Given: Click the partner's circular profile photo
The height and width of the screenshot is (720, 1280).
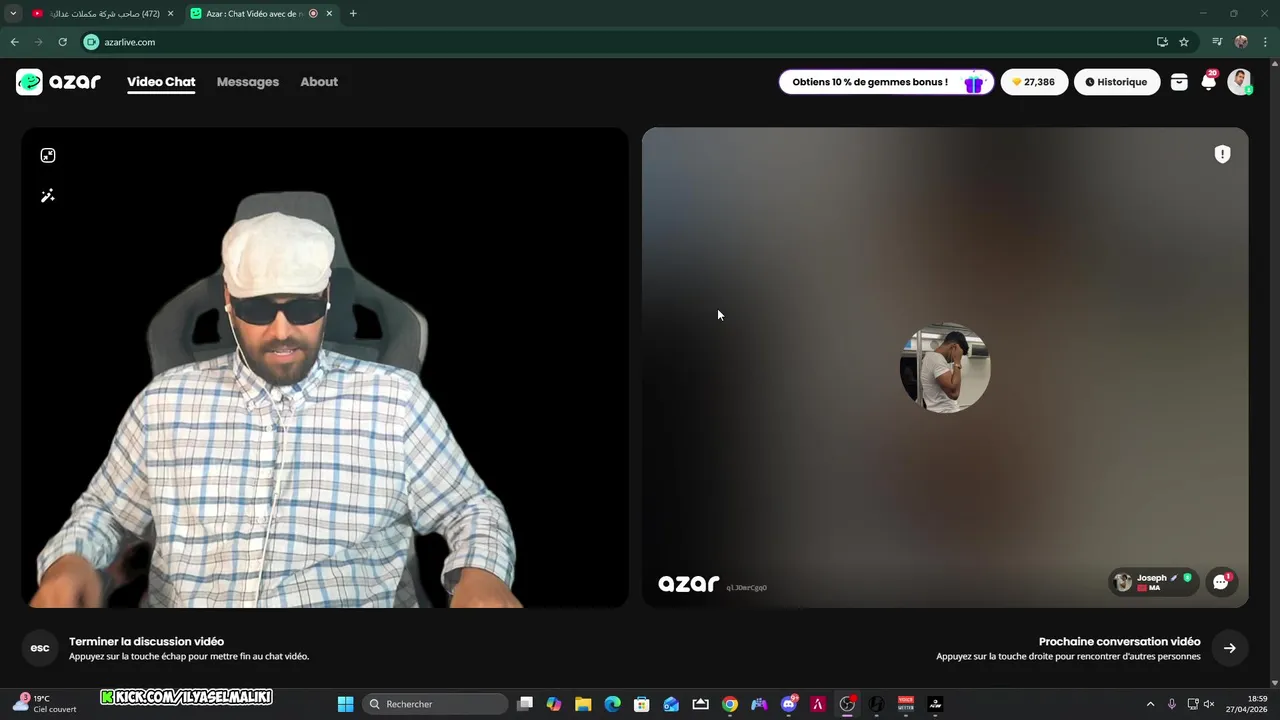Looking at the screenshot, I should (945, 367).
